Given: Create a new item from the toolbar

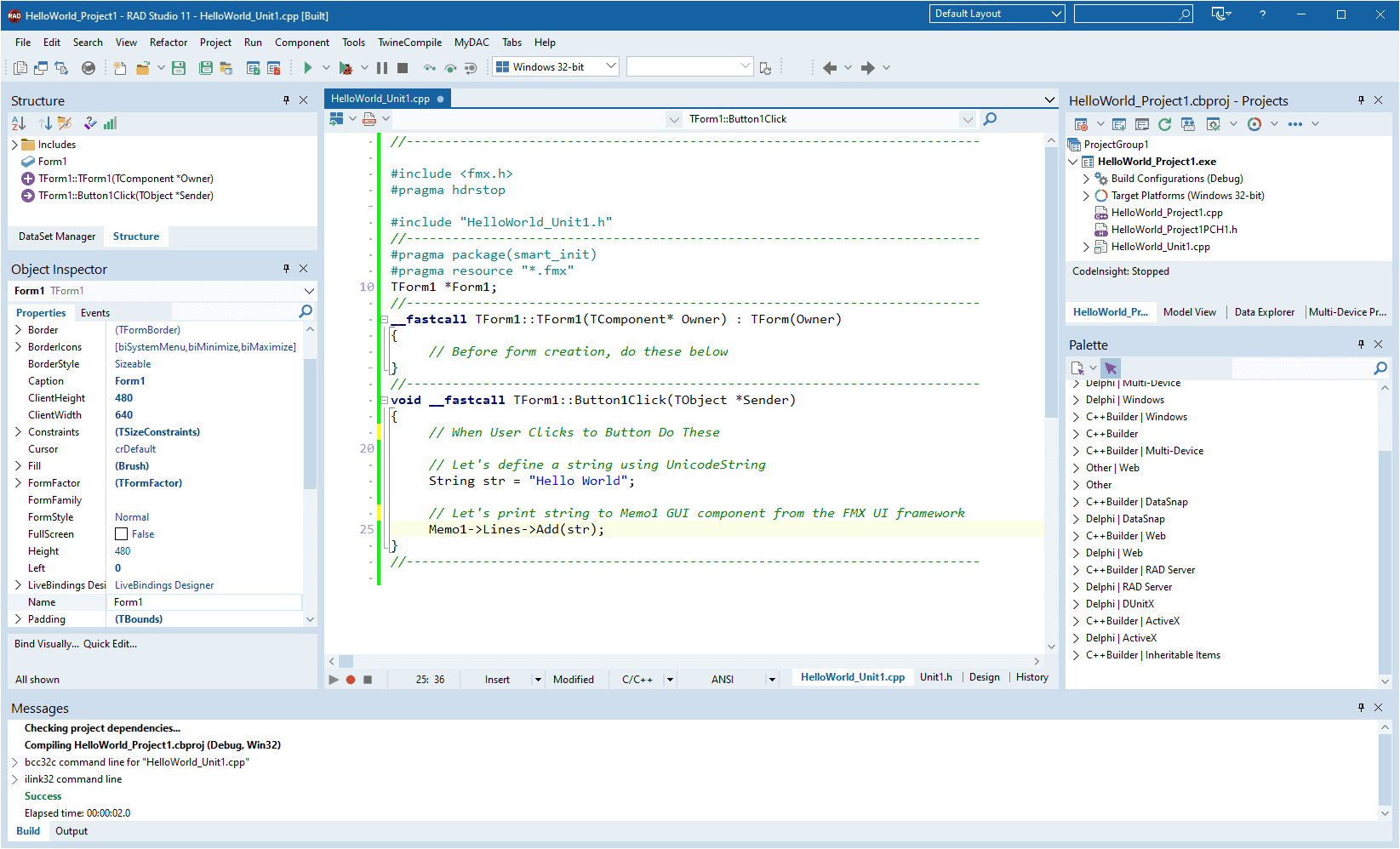Looking at the screenshot, I should (119, 67).
